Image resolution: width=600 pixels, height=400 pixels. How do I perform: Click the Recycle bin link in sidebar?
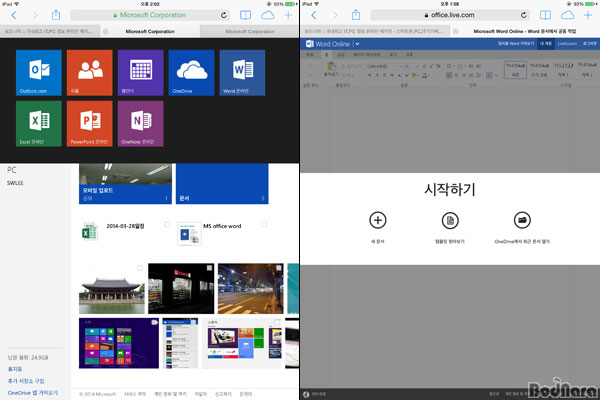pos(15,369)
